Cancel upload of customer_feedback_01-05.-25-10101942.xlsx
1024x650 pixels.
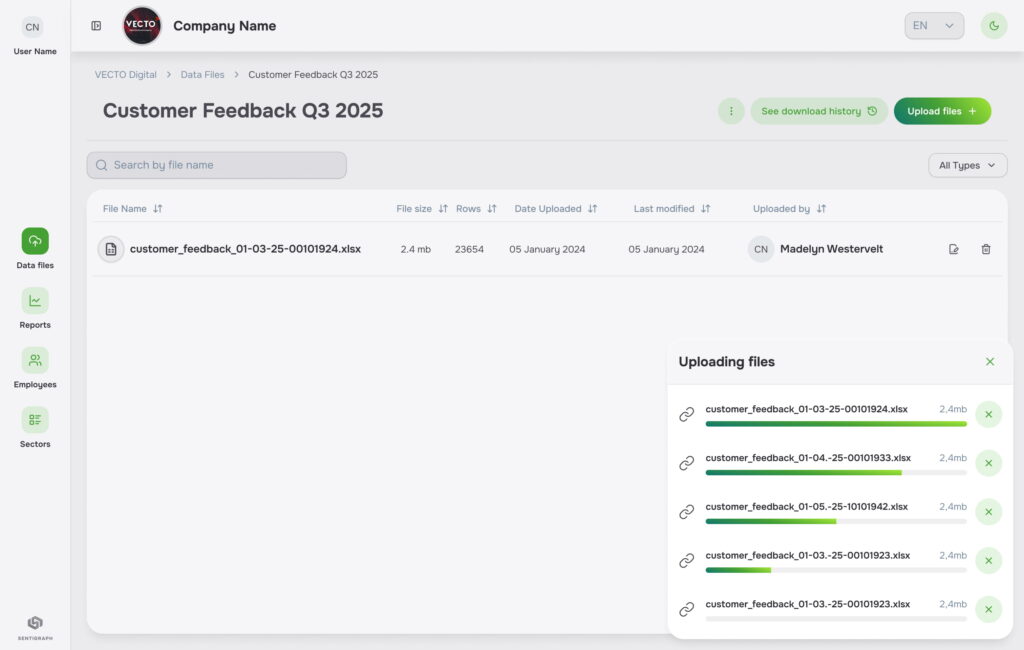988,512
